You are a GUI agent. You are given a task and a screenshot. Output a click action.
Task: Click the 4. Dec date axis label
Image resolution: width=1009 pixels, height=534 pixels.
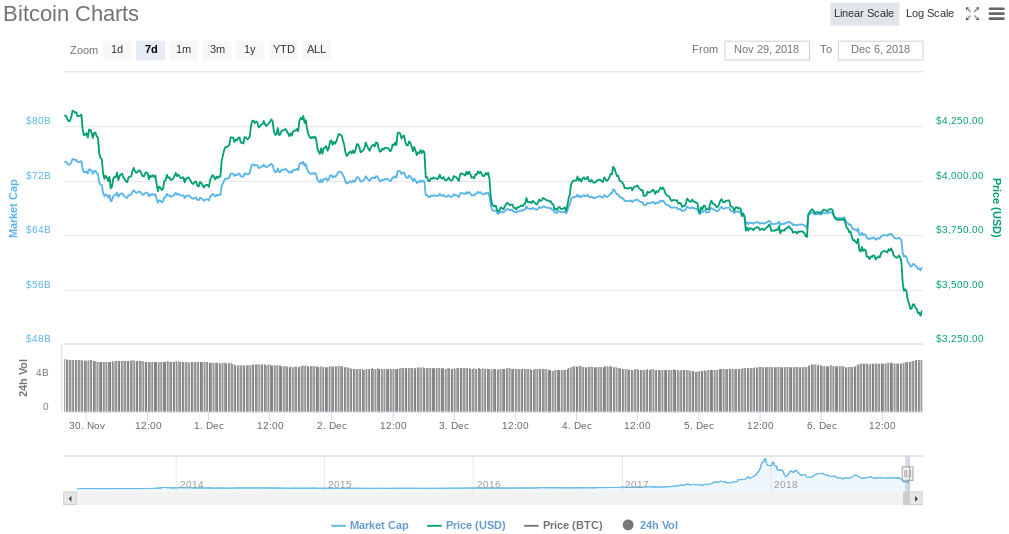coord(577,426)
